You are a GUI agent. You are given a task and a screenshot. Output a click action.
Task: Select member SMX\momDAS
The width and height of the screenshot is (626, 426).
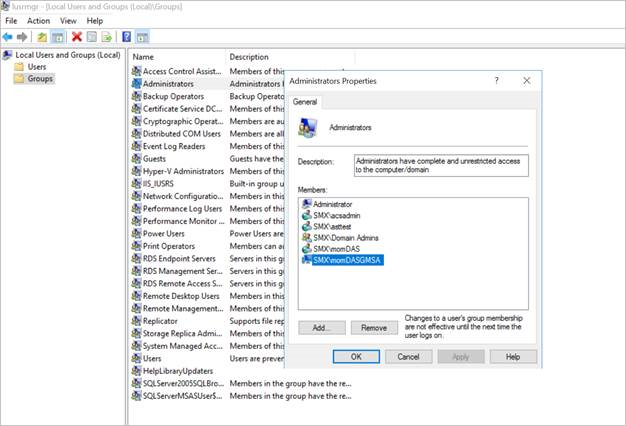[336, 249]
